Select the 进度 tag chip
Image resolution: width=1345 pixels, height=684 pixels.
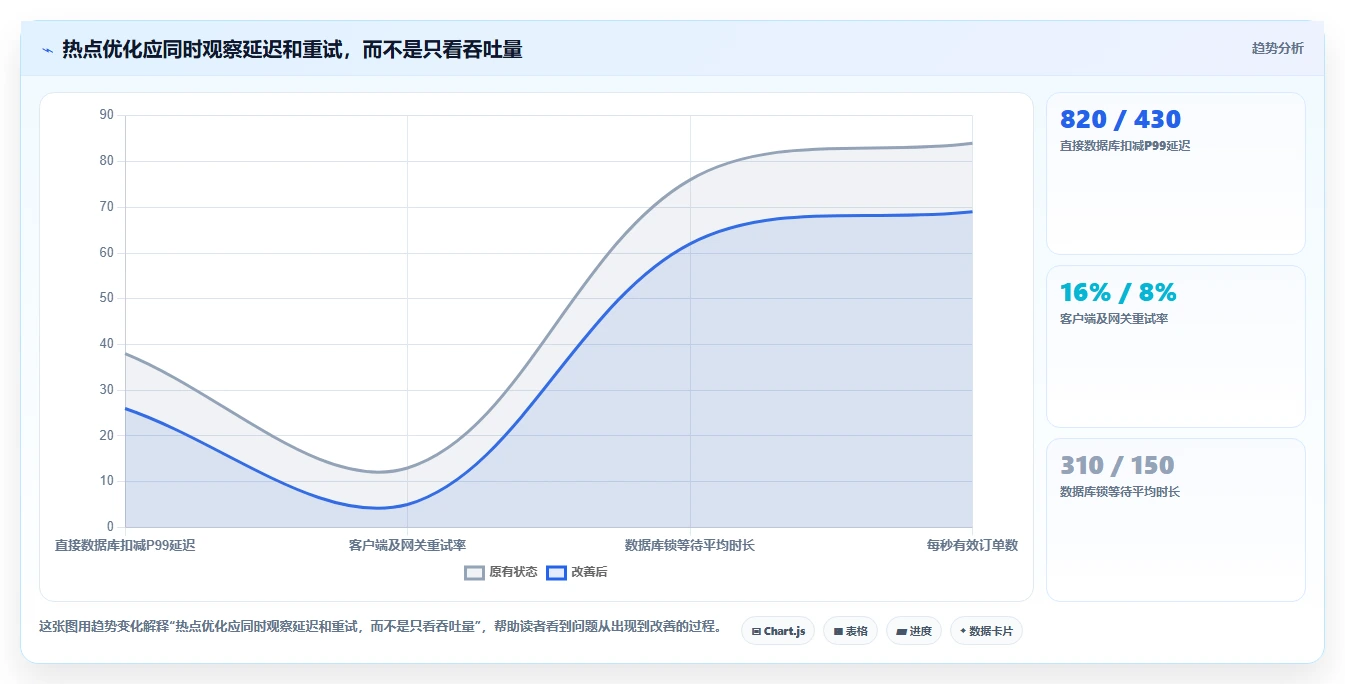pos(914,631)
